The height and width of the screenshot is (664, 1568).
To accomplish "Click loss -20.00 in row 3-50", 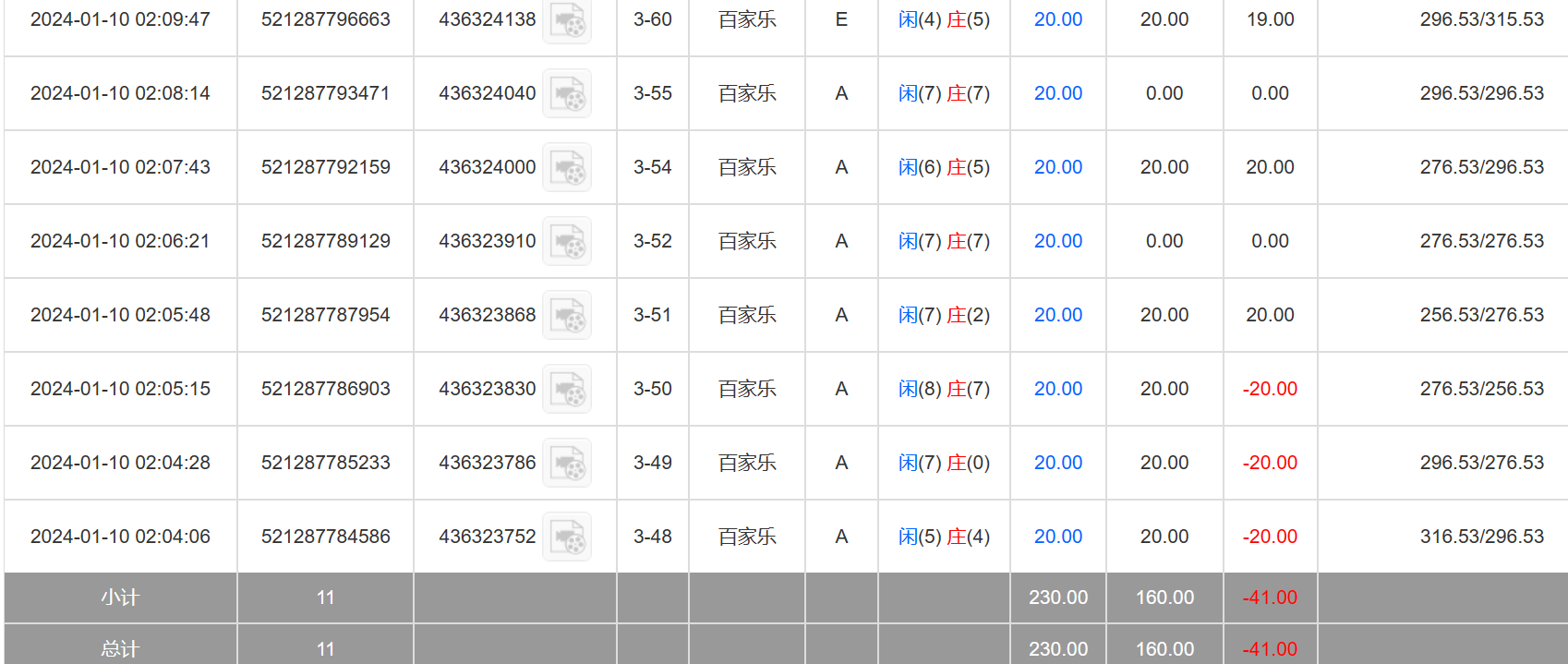I will click(x=1271, y=389).
